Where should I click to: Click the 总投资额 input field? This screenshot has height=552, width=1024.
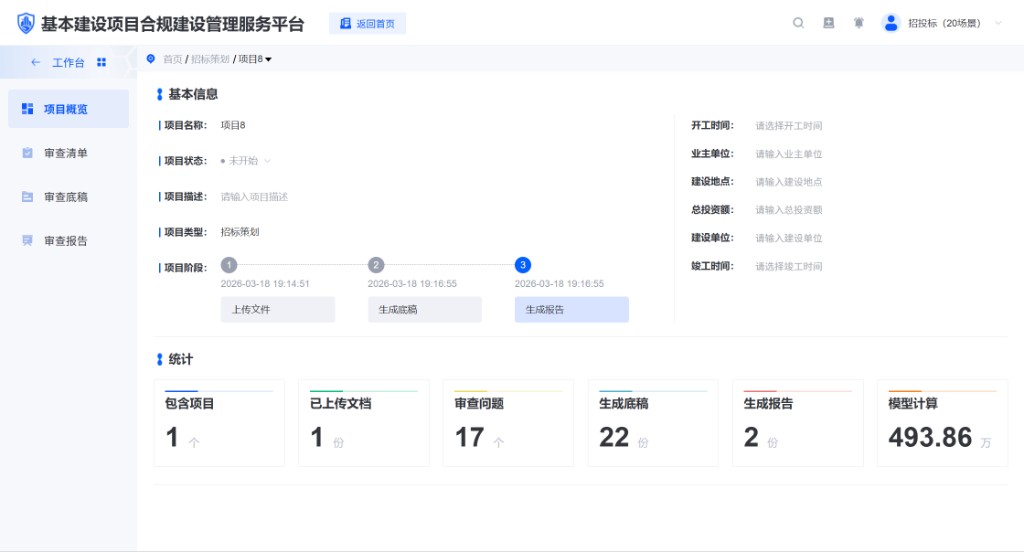[x=788, y=210]
